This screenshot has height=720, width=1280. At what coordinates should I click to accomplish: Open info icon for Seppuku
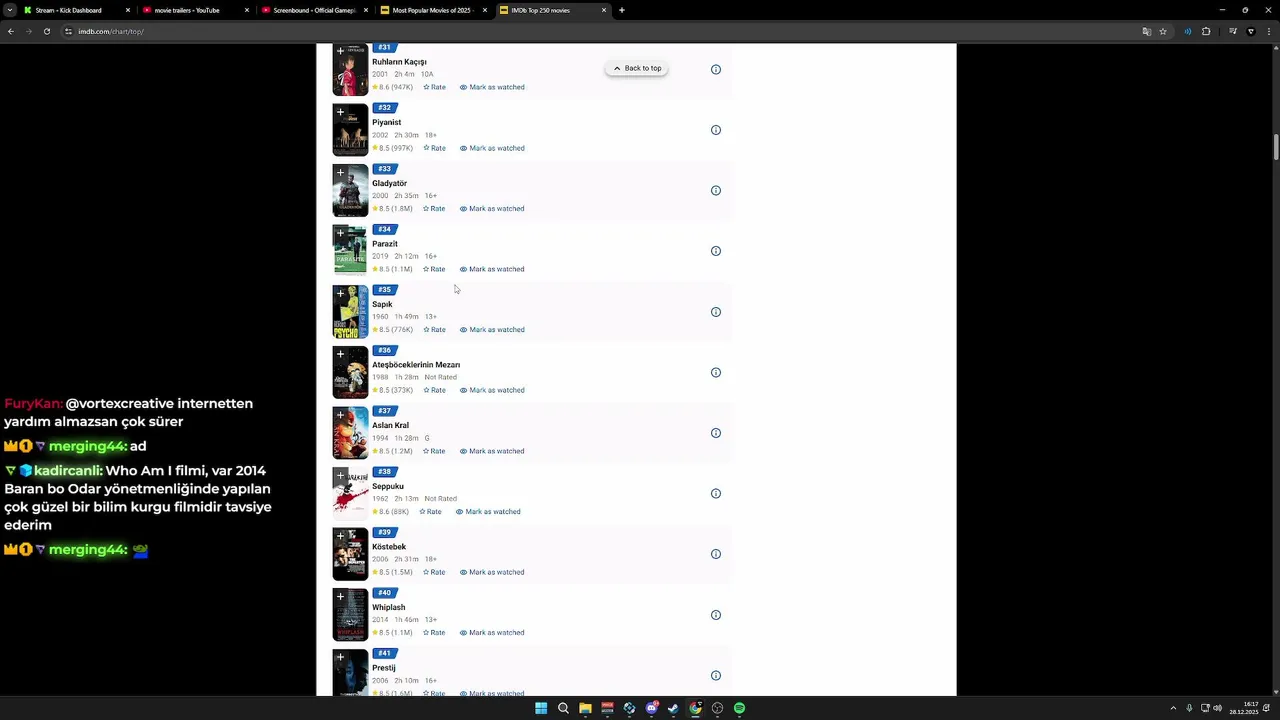[x=716, y=494]
